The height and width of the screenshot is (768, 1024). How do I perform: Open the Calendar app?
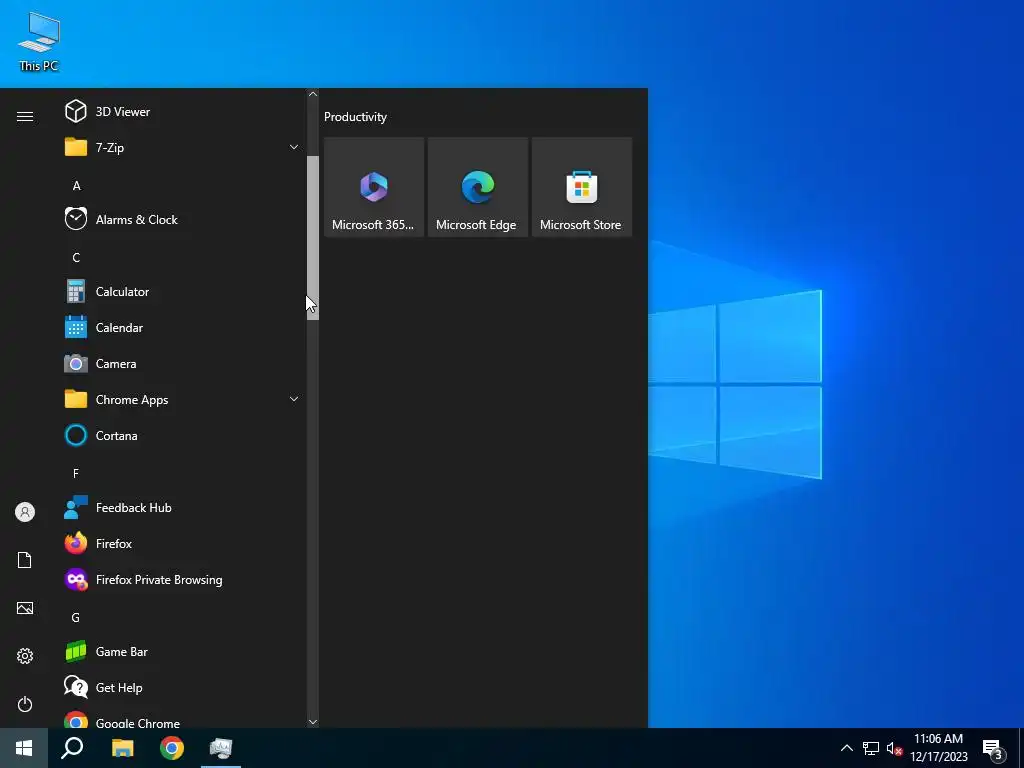(182, 328)
